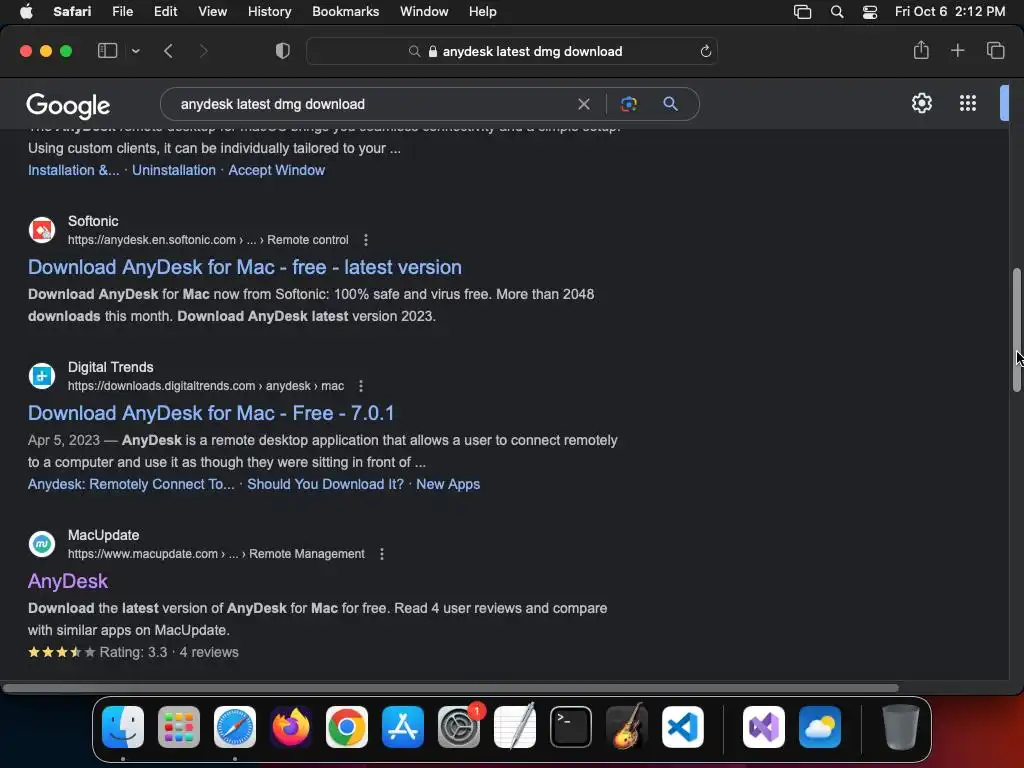
Task: Launch Visual Studio from the Dock
Action: tap(764, 727)
